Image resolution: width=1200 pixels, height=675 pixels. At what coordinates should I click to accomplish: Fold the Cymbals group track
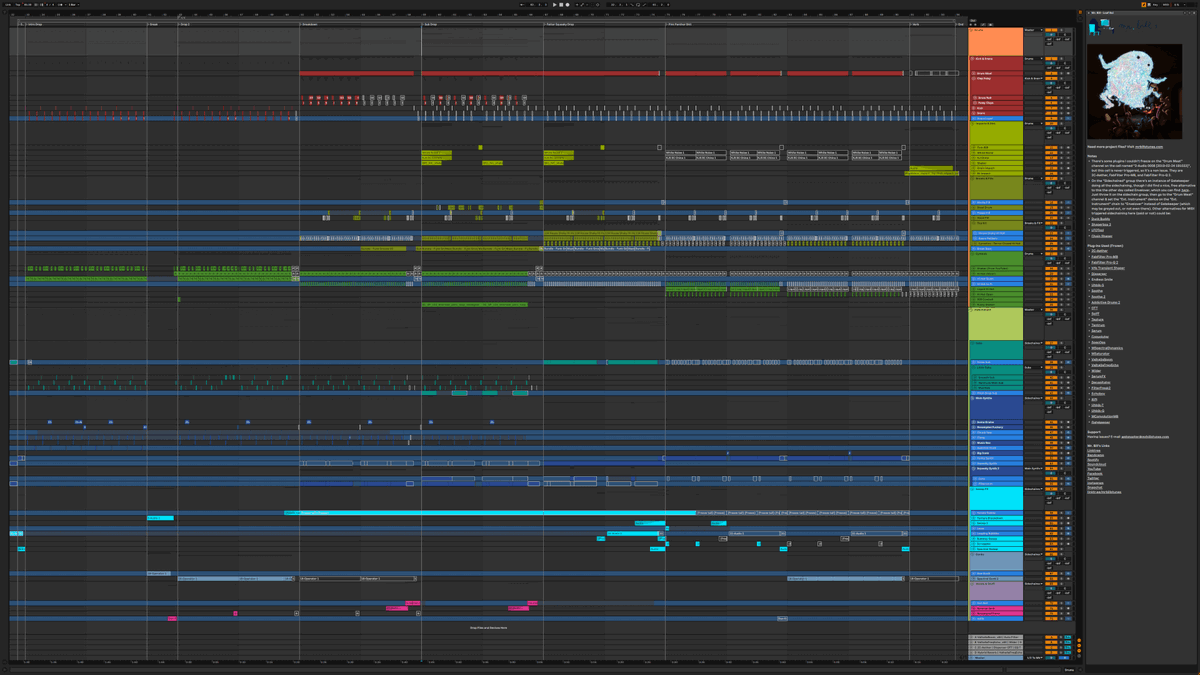(x=972, y=254)
